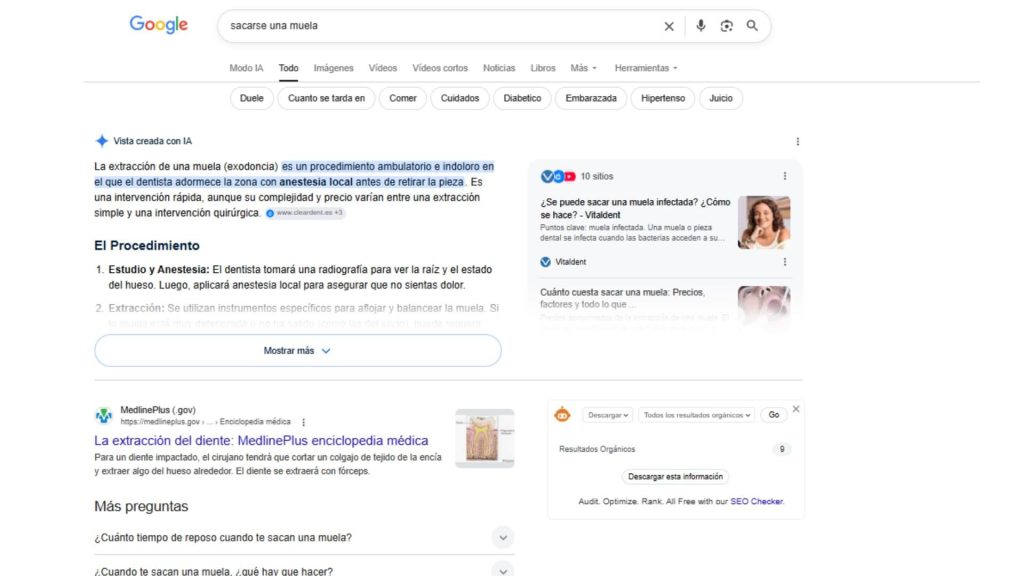Open the AI overview three-dot options menu
This screenshot has width=1024, height=576.
point(797,141)
